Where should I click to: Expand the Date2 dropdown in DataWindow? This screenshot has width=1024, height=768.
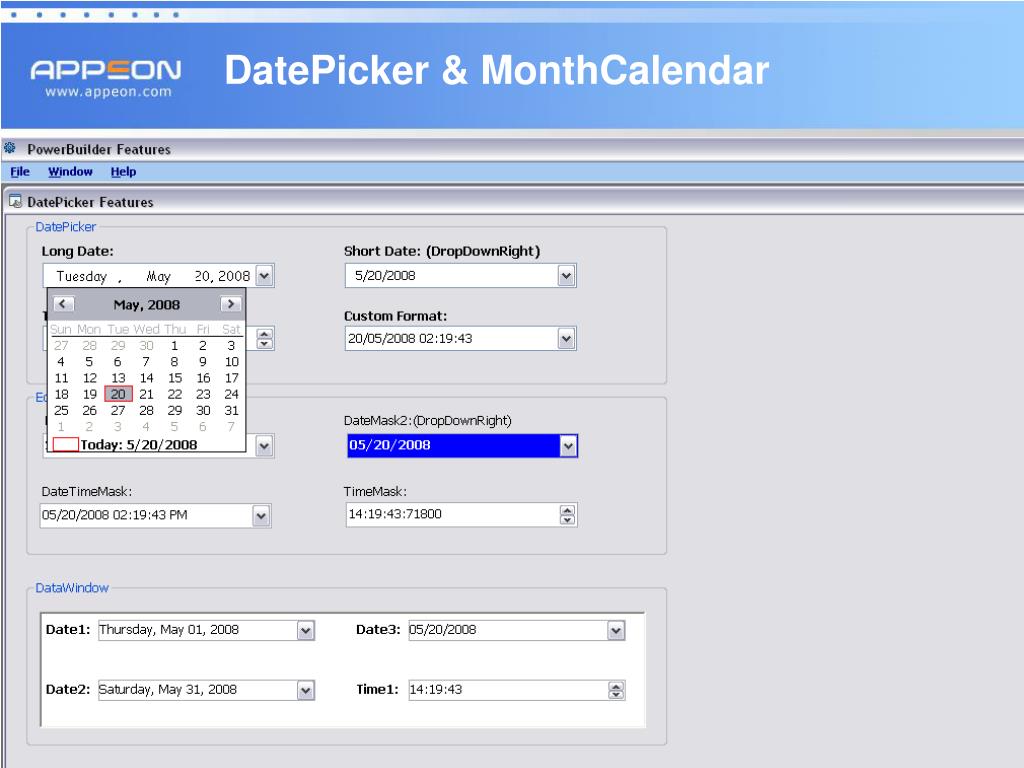tap(306, 690)
